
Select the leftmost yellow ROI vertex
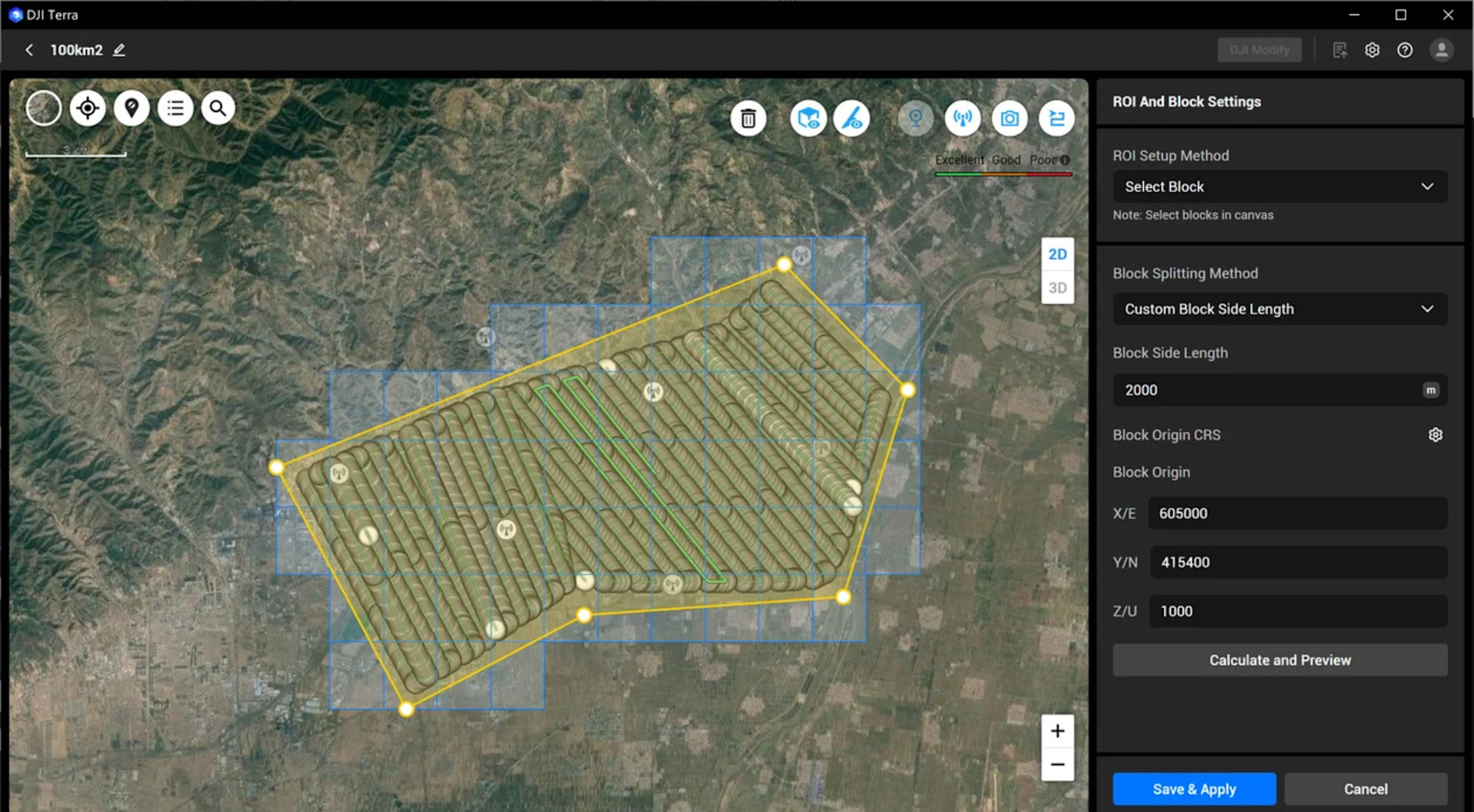click(276, 467)
